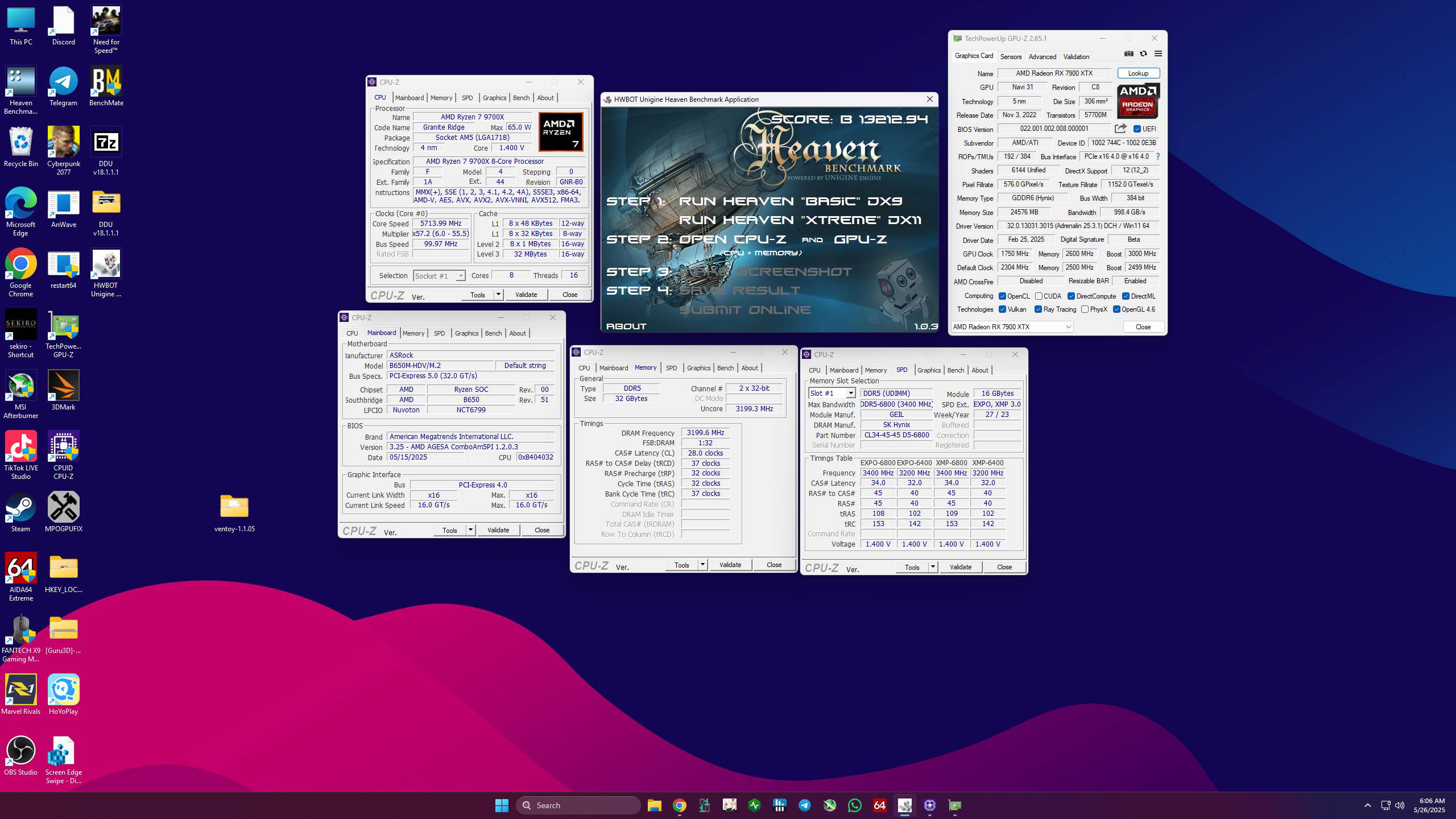Select Bench tab in CPU-Z CPU window

point(521,98)
